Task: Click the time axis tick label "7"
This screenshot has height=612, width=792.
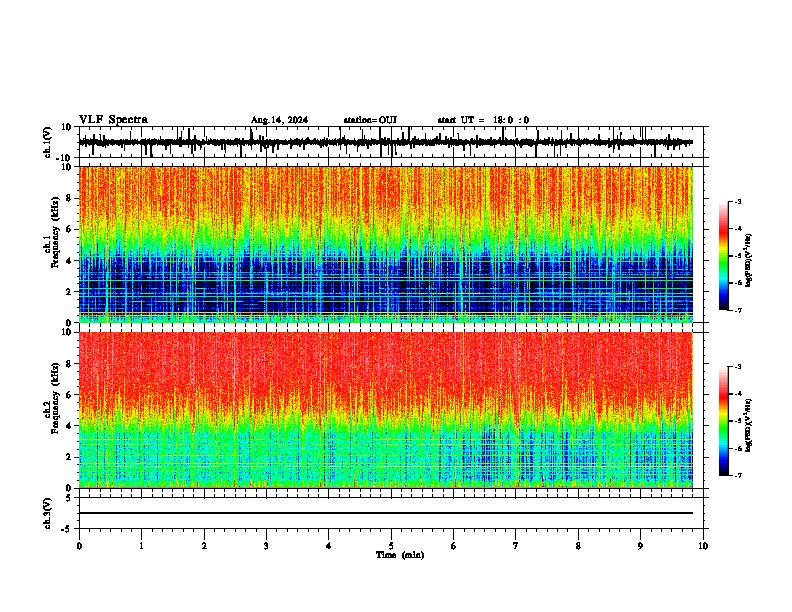Action: point(516,546)
